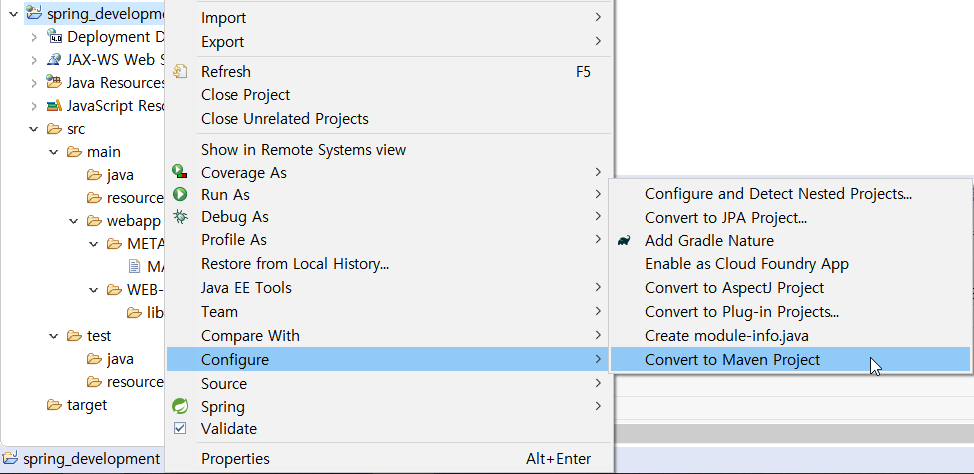This screenshot has height=474, width=974.
Task: Collapse the webapp folder in tree
Action: [x=74, y=221]
